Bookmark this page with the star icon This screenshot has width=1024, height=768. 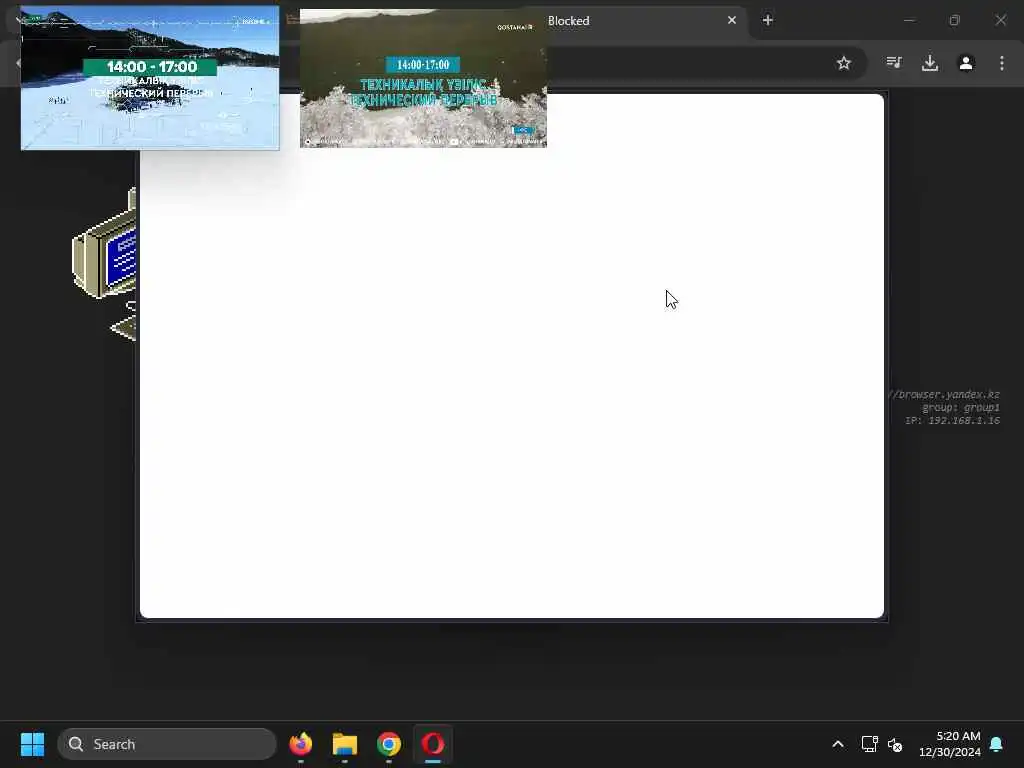click(x=844, y=63)
